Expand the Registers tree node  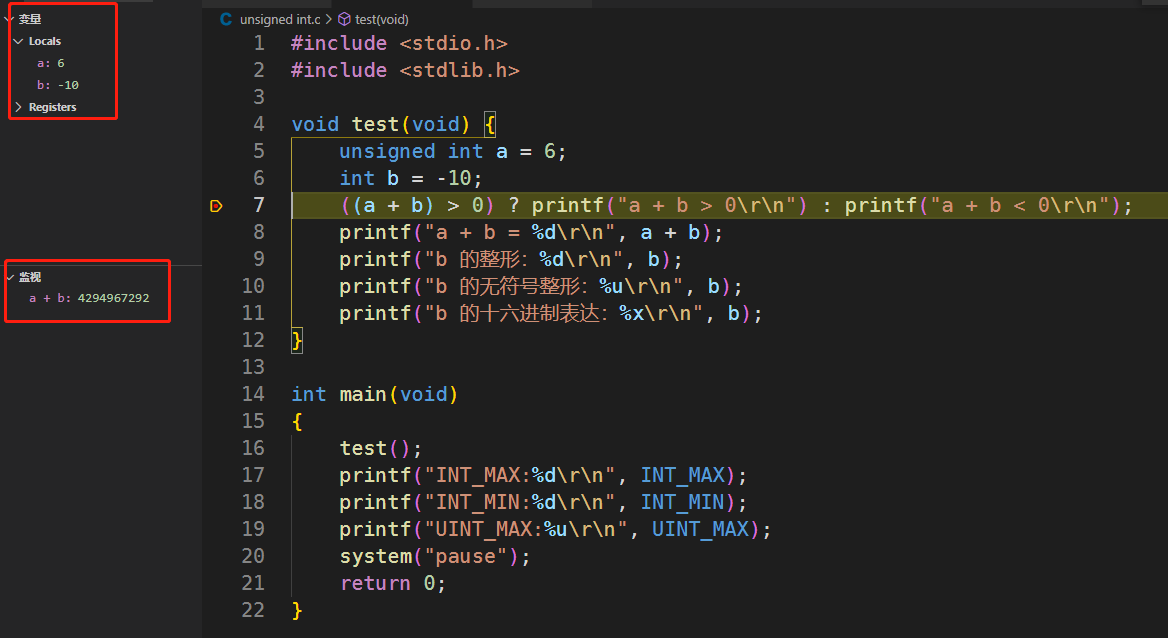[18, 107]
